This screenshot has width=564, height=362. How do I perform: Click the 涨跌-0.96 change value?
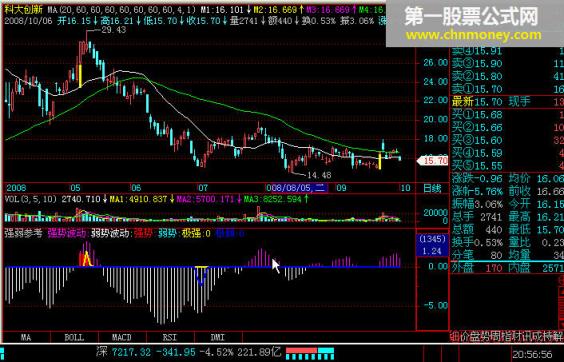[477, 178]
